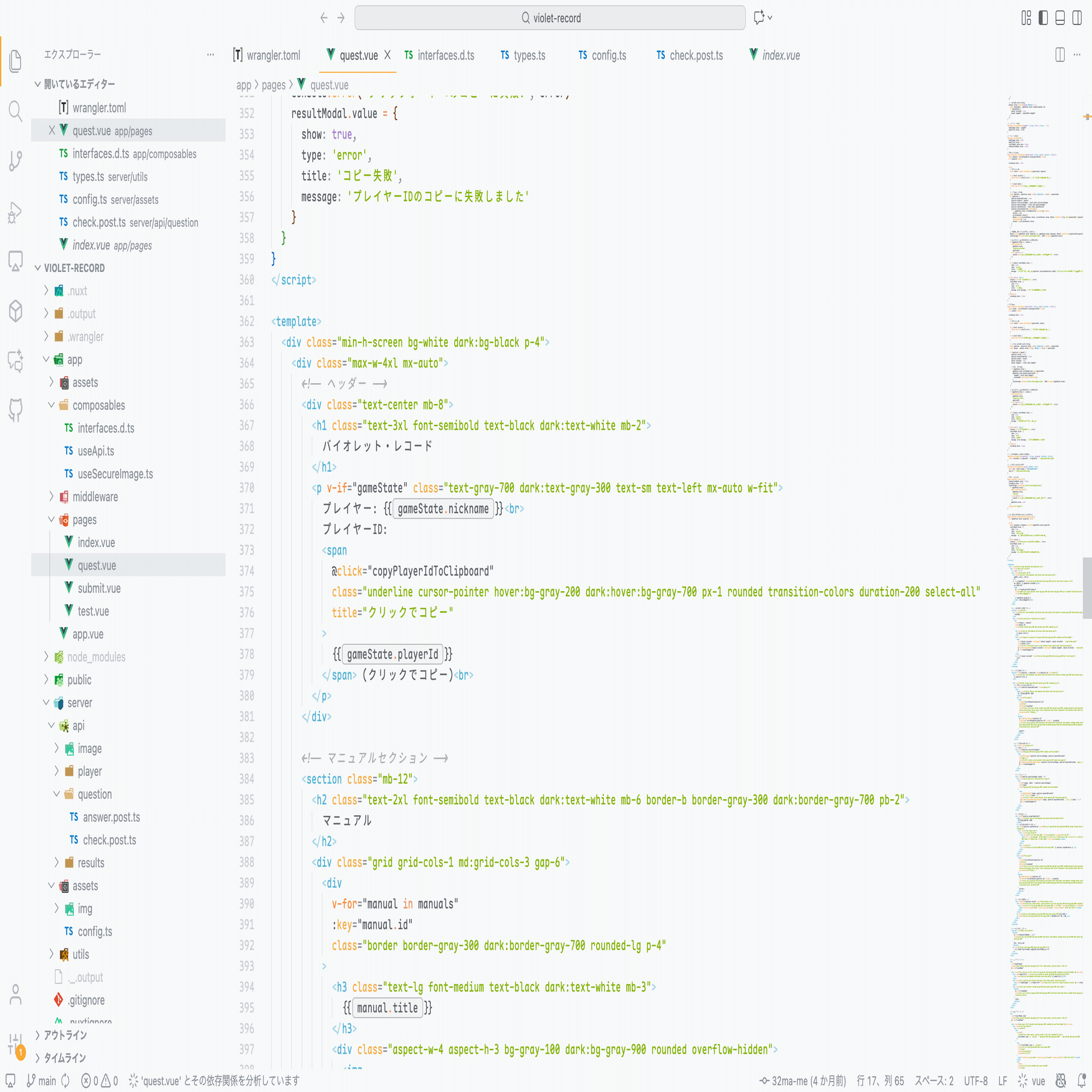
Task: Open the Accounts icon
Action: point(15,994)
